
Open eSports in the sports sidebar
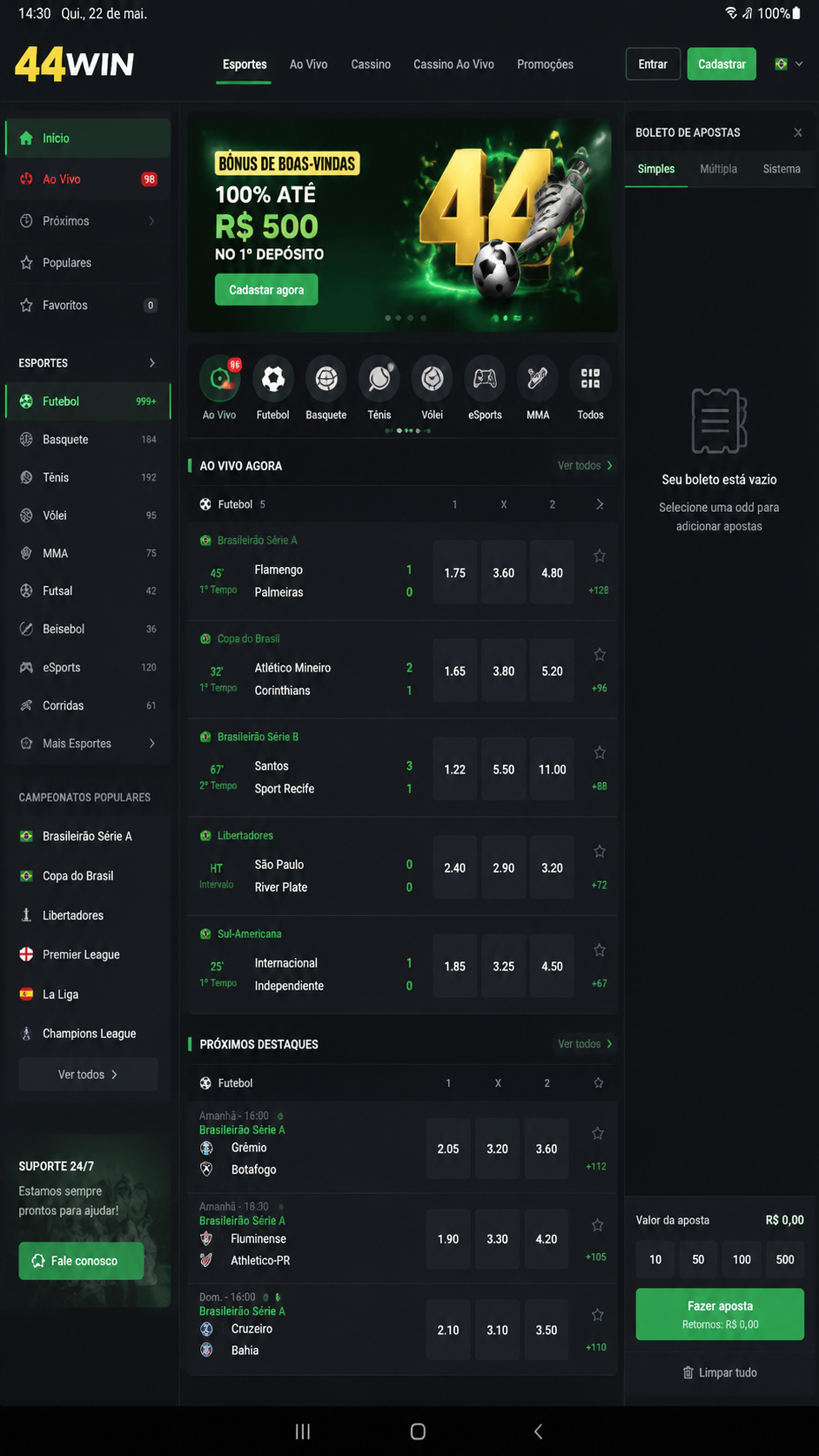[88, 667]
